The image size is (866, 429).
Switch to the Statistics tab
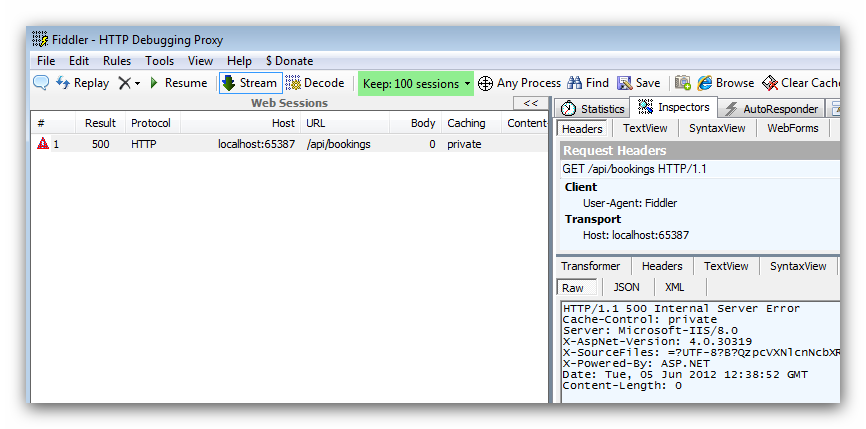593,109
